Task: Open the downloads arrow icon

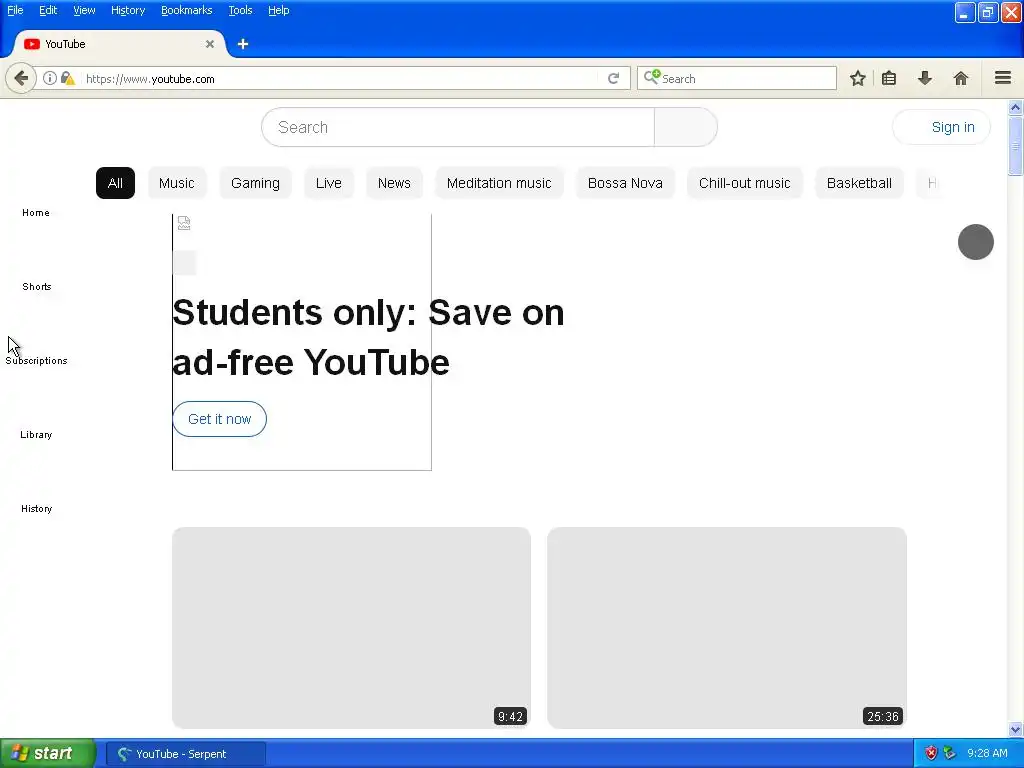Action: [x=925, y=78]
